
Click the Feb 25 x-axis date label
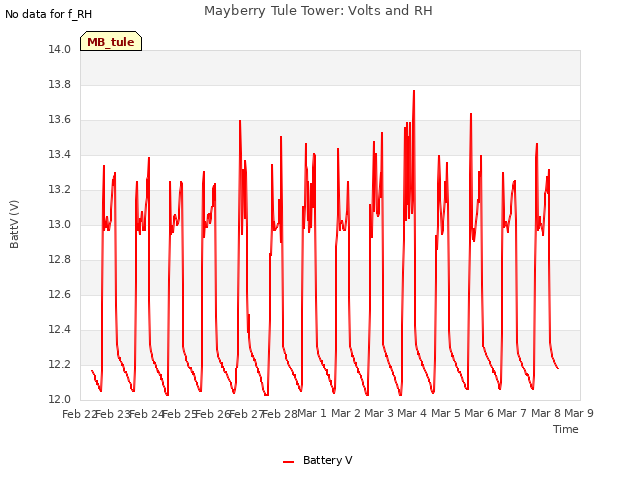180,414
